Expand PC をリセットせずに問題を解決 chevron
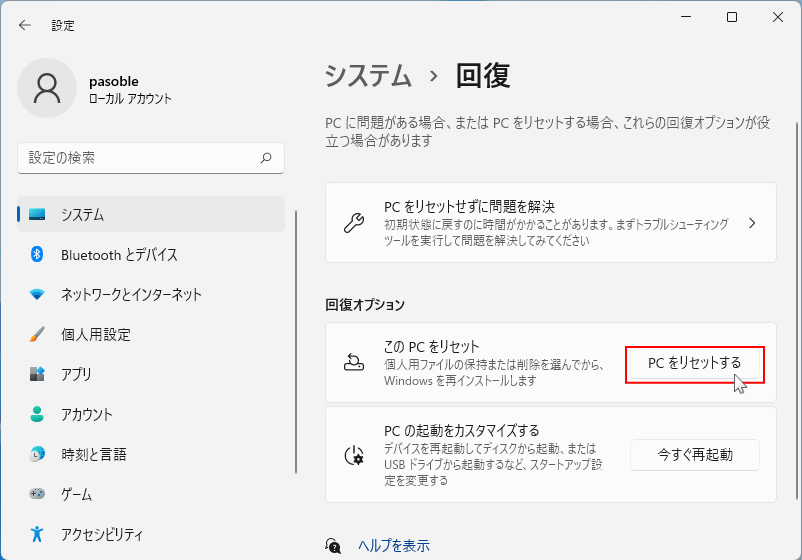The width and height of the screenshot is (802, 560). pos(752,223)
